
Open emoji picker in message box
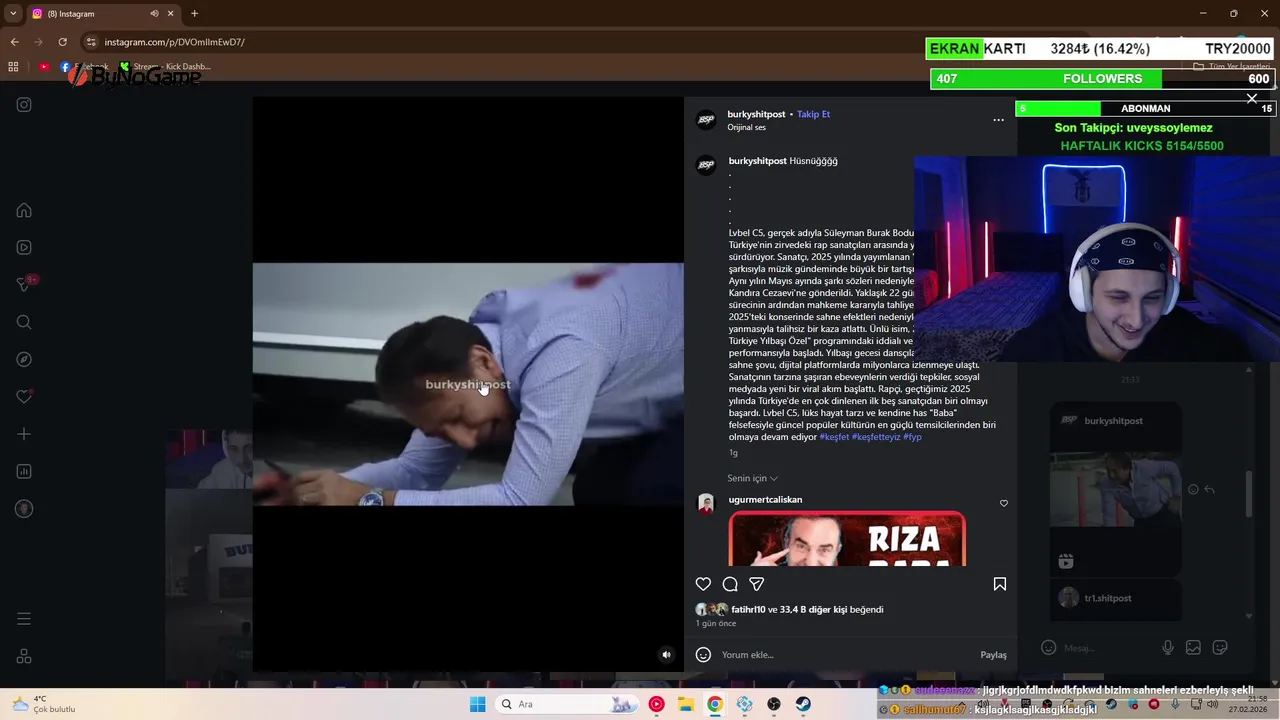[1048, 648]
